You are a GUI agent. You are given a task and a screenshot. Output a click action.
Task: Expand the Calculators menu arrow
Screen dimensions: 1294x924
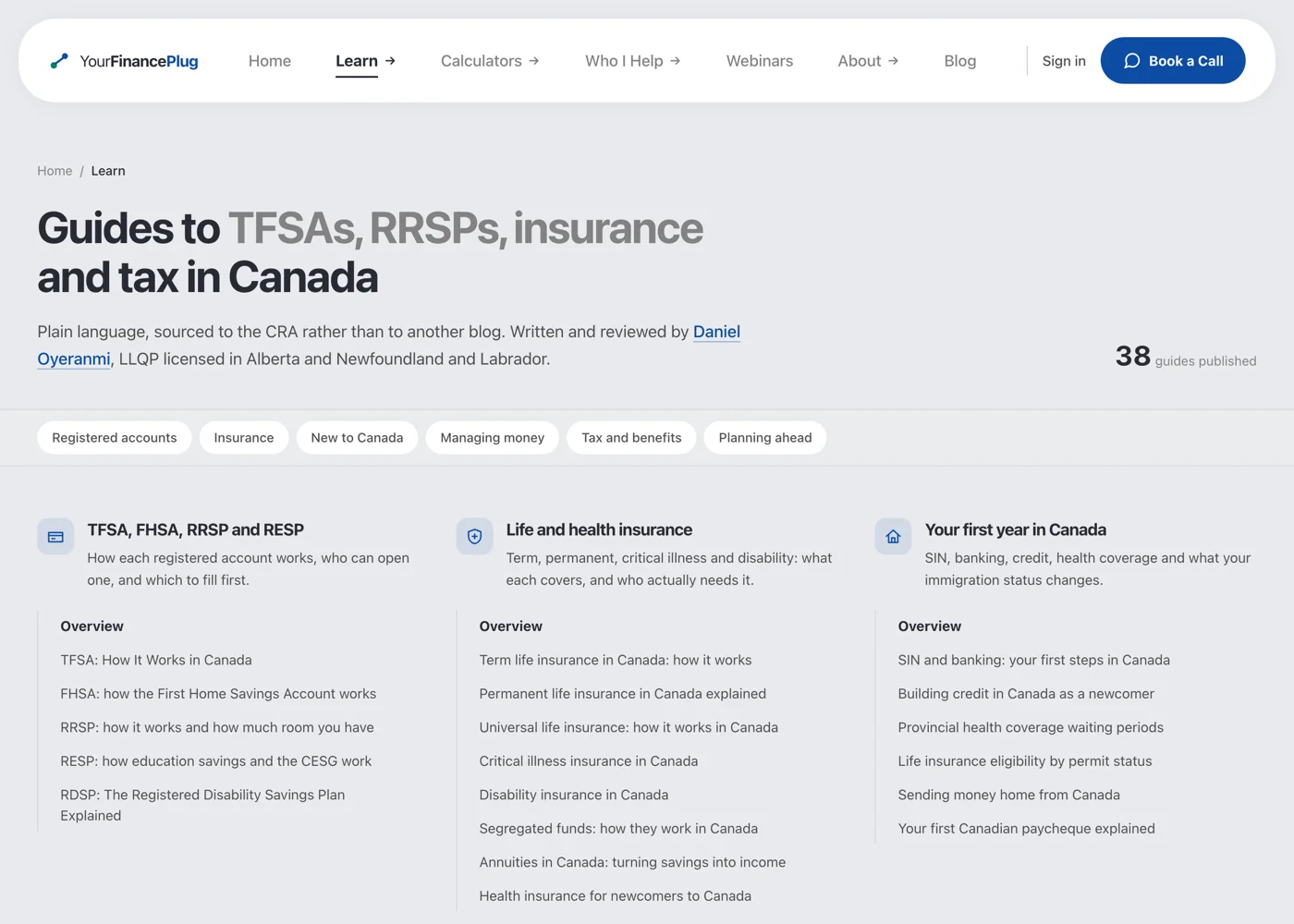tap(534, 61)
